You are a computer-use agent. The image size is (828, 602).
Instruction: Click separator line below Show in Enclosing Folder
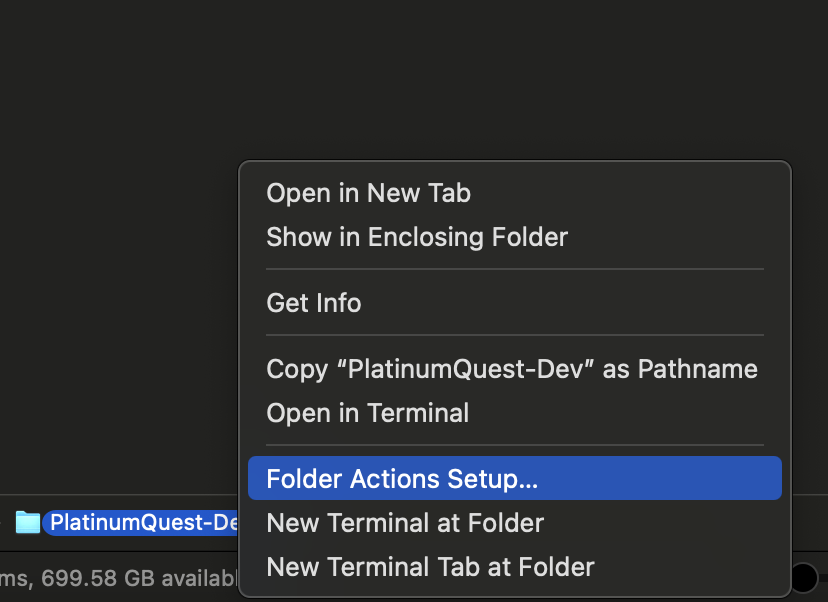pos(514,269)
